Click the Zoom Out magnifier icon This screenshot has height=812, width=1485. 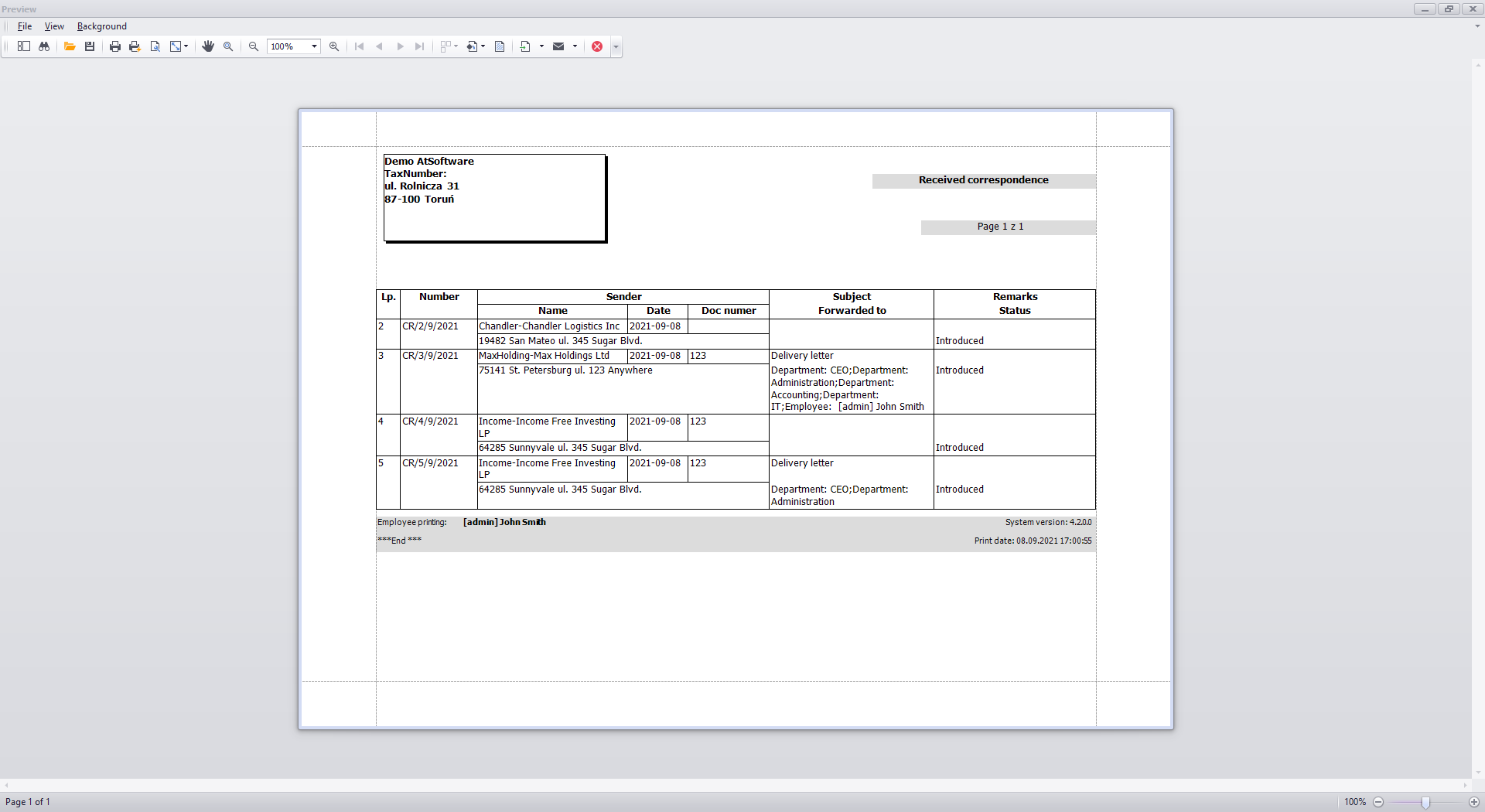point(254,46)
